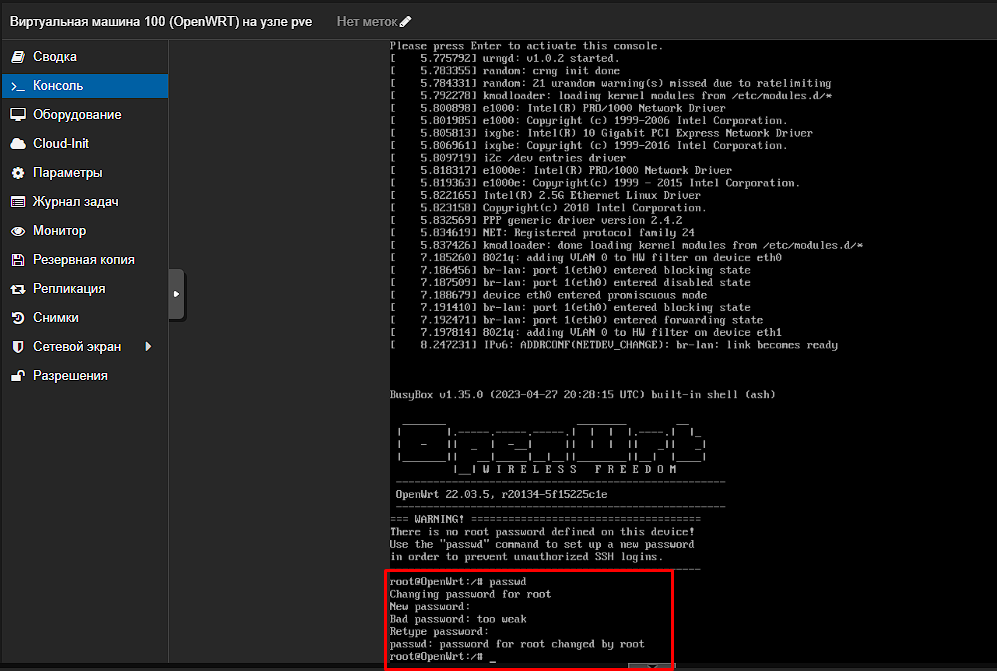The height and width of the screenshot is (671, 997).
Task: Open the Монитор page
Action: [x=85, y=231]
